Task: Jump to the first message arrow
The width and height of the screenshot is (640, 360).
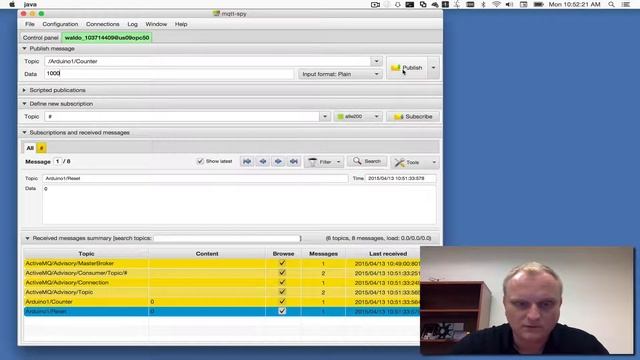Action: tap(247, 162)
